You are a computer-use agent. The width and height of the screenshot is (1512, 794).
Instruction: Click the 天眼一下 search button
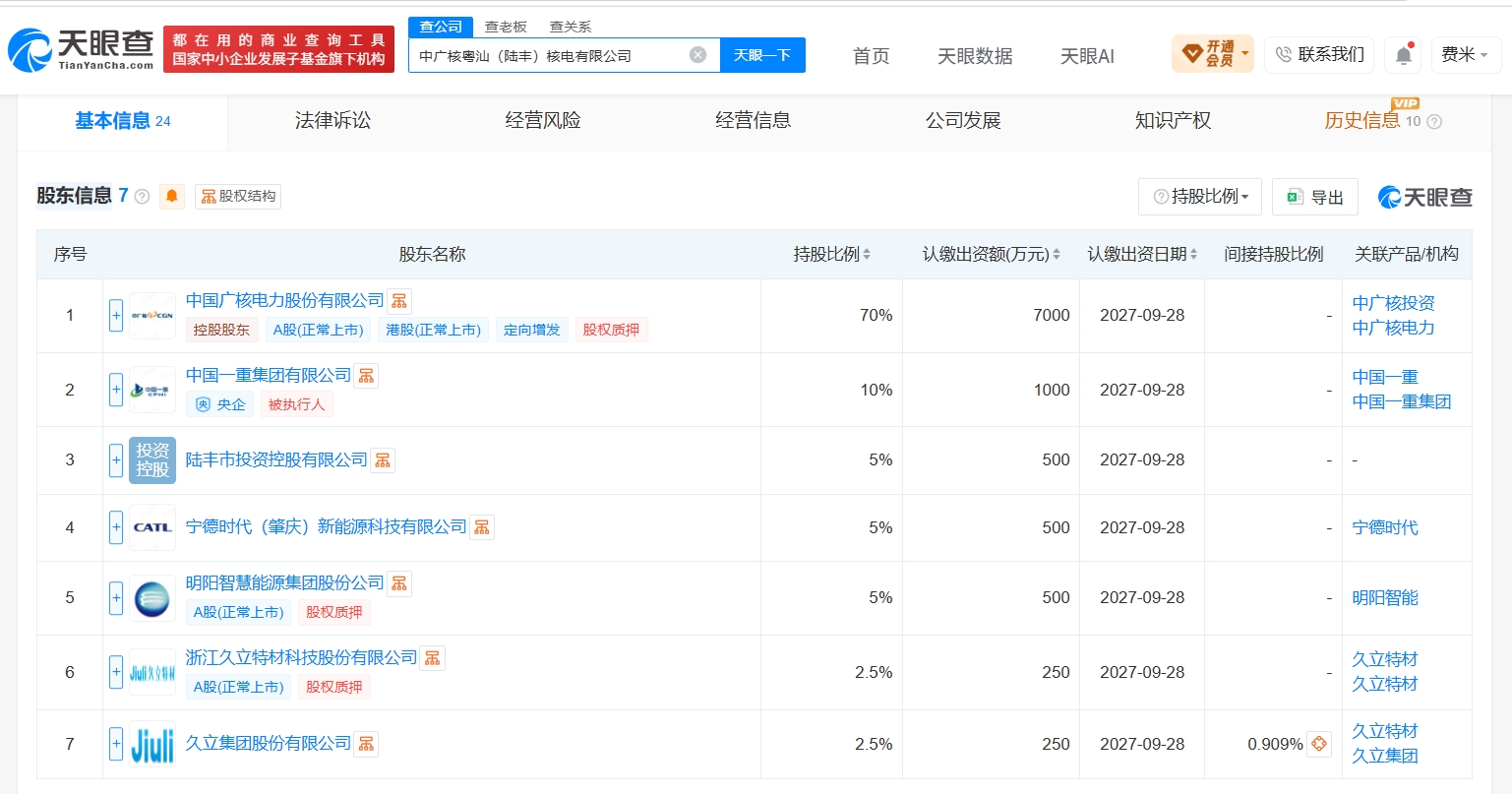pyautogui.click(x=762, y=55)
